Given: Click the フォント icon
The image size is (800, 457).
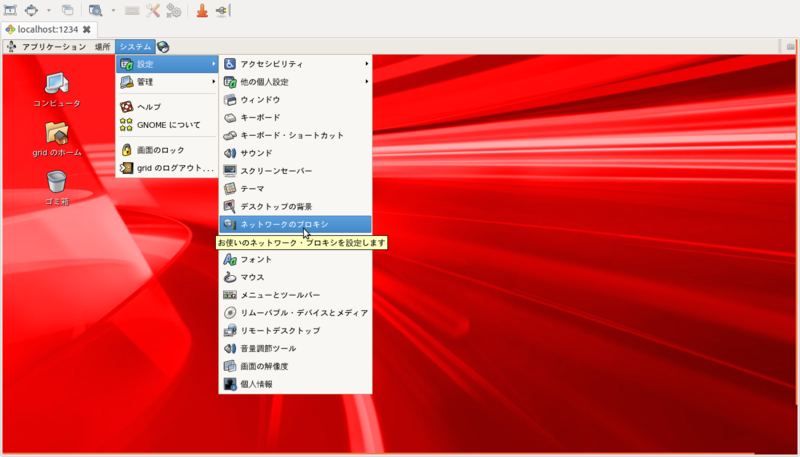Looking at the screenshot, I should 230,260.
